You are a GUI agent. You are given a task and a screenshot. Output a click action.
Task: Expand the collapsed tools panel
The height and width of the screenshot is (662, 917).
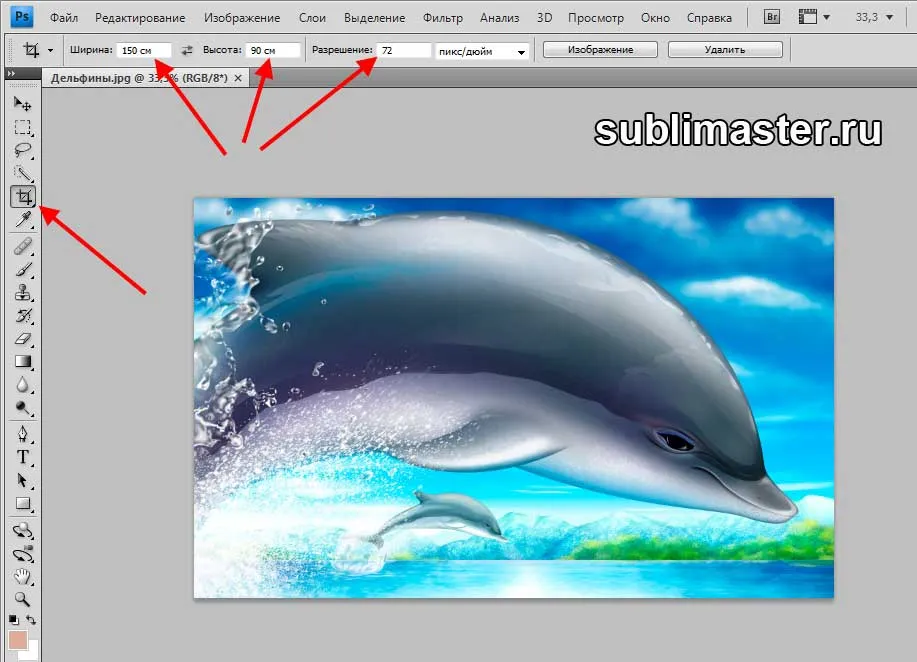pyautogui.click(x=11, y=74)
